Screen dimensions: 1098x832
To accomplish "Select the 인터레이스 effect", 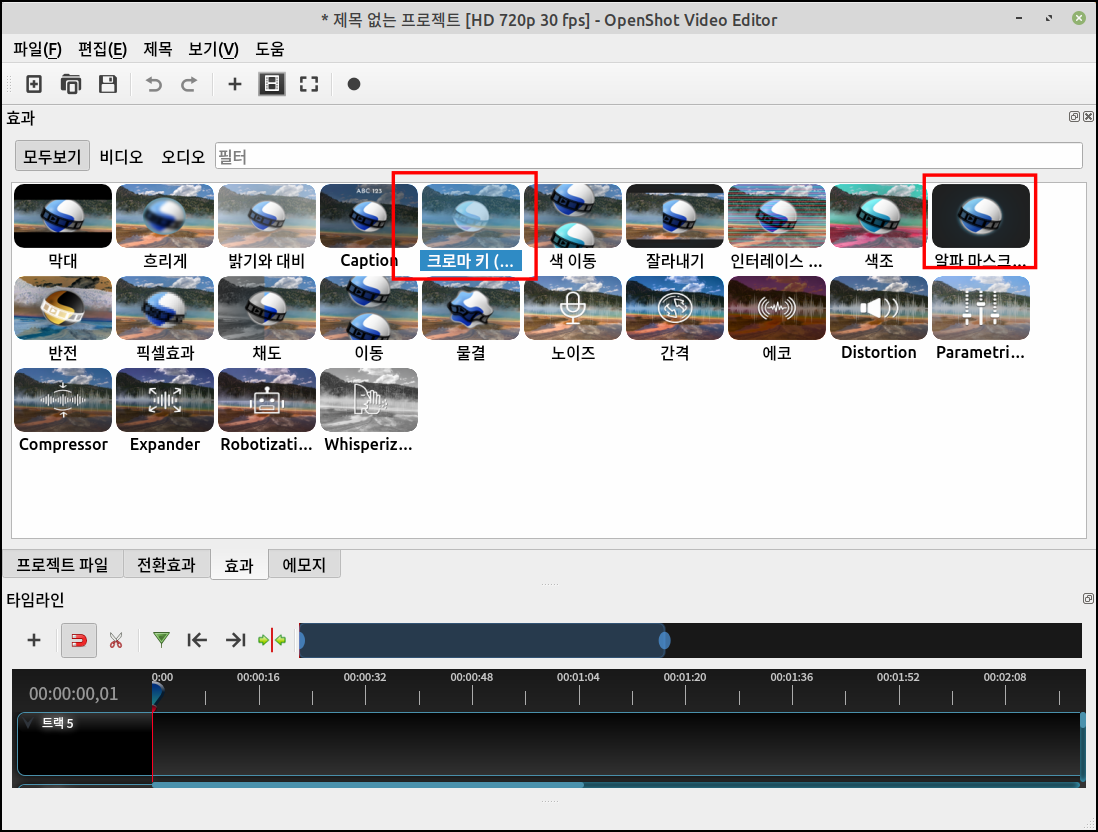I will point(777,227).
